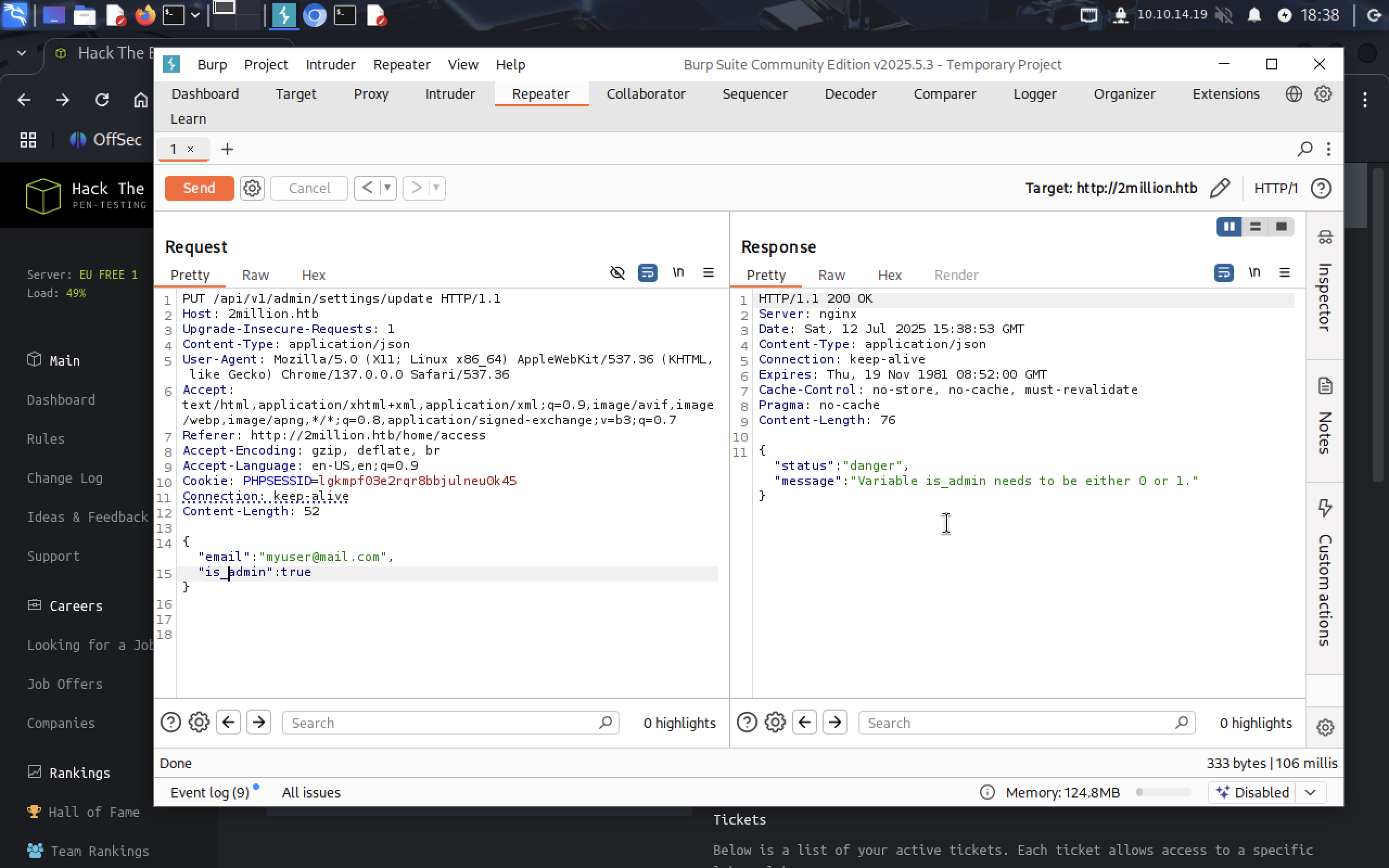Click the Cancel request button
Image resolution: width=1389 pixels, height=868 pixels.
click(x=309, y=188)
